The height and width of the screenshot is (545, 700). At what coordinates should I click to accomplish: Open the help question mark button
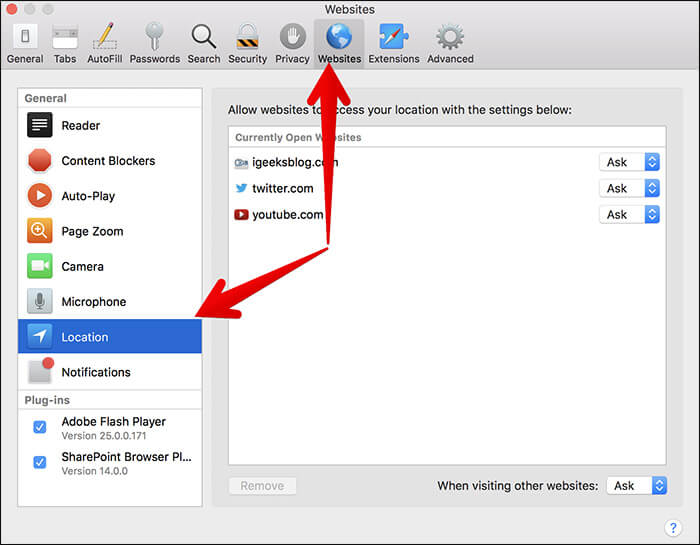673,528
